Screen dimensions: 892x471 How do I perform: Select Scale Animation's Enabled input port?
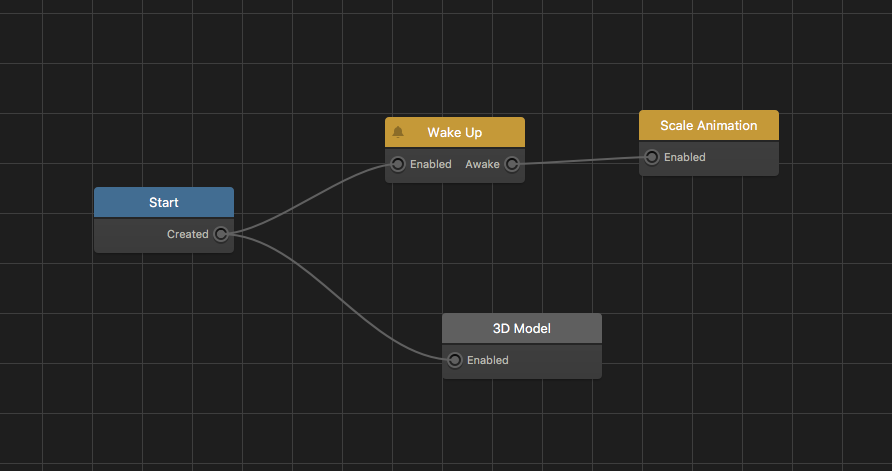pyautogui.click(x=651, y=157)
